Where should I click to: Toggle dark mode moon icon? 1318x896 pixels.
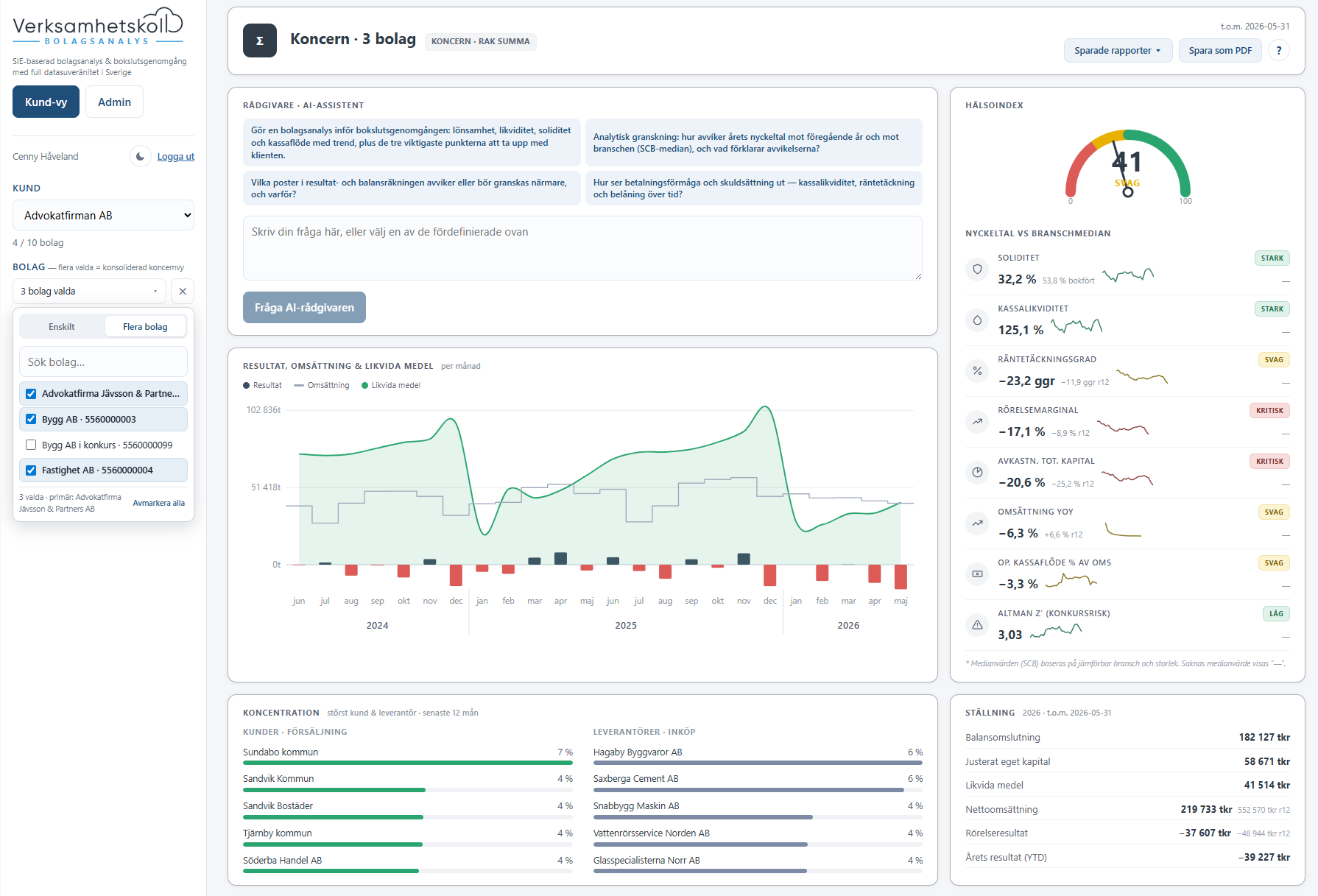point(141,156)
